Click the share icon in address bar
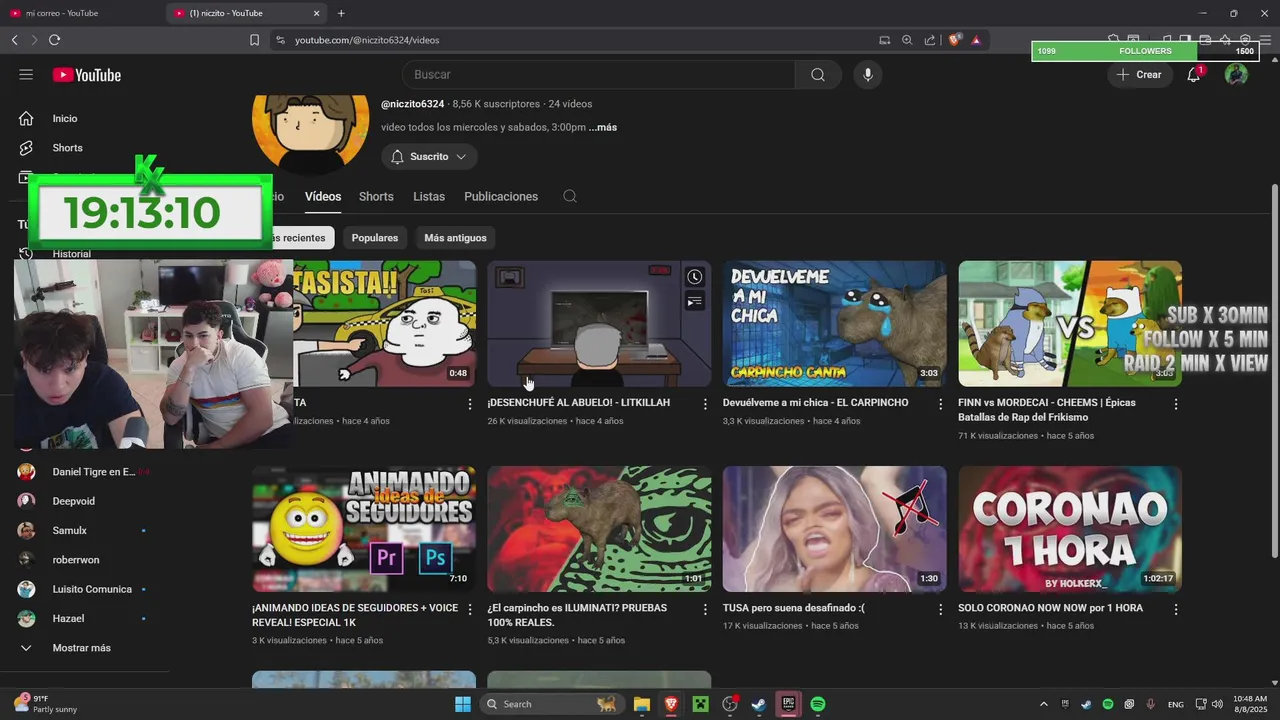The width and height of the screenshot is (1280, 720). coord(930,40)
